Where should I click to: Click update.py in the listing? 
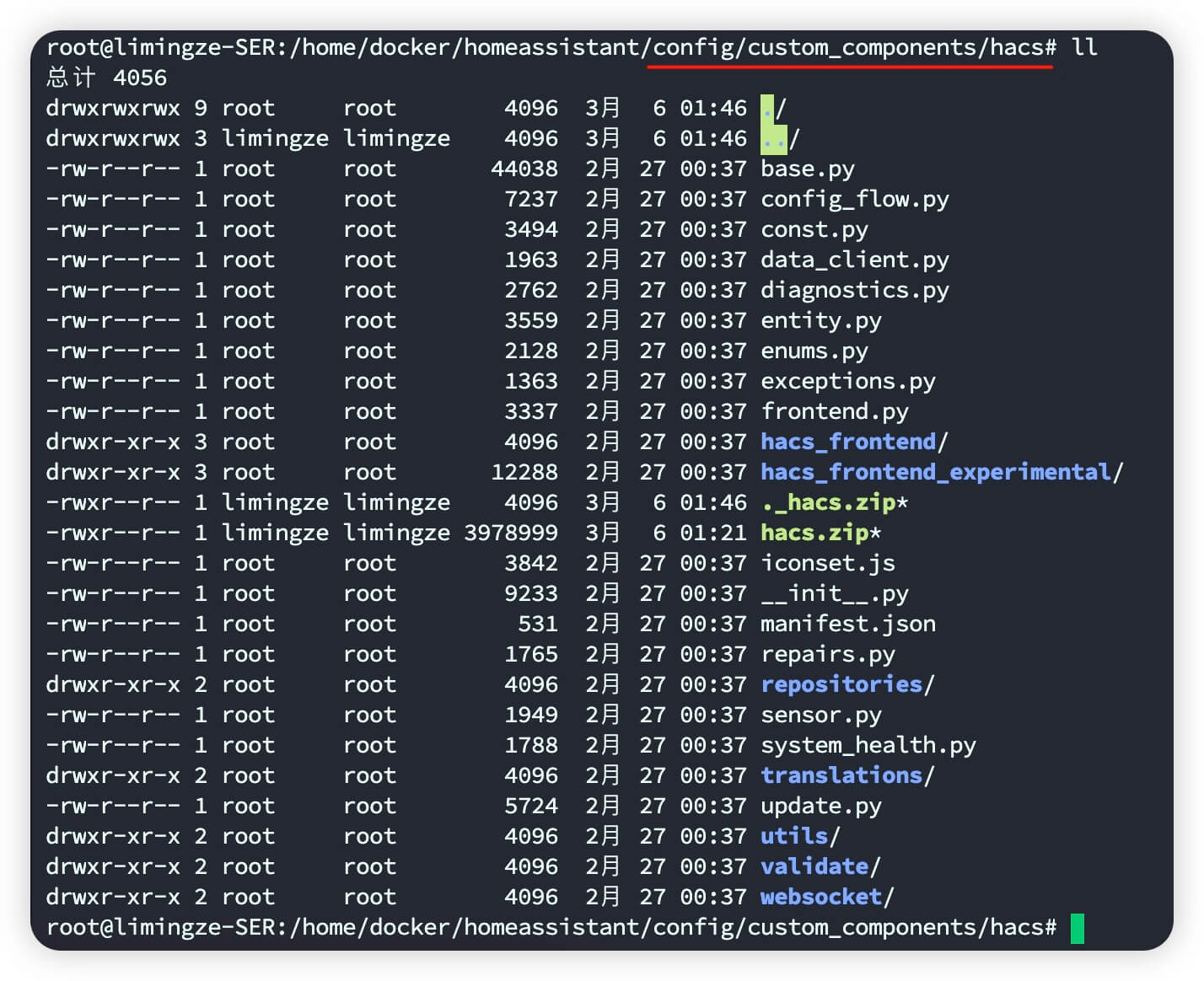coord(820,807)
